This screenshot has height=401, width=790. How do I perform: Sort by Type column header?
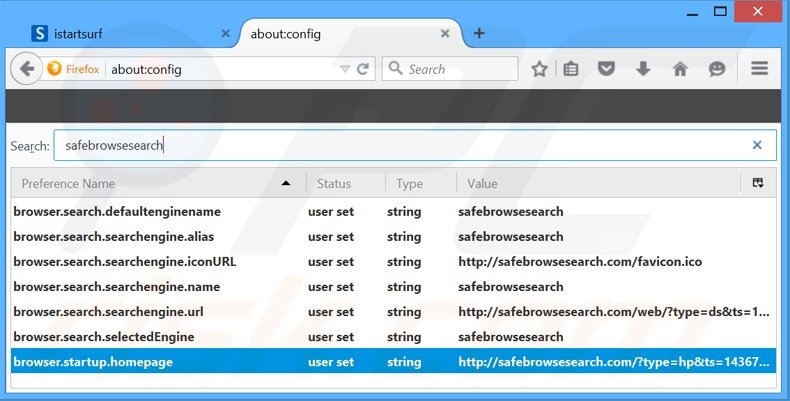point(421,184)
